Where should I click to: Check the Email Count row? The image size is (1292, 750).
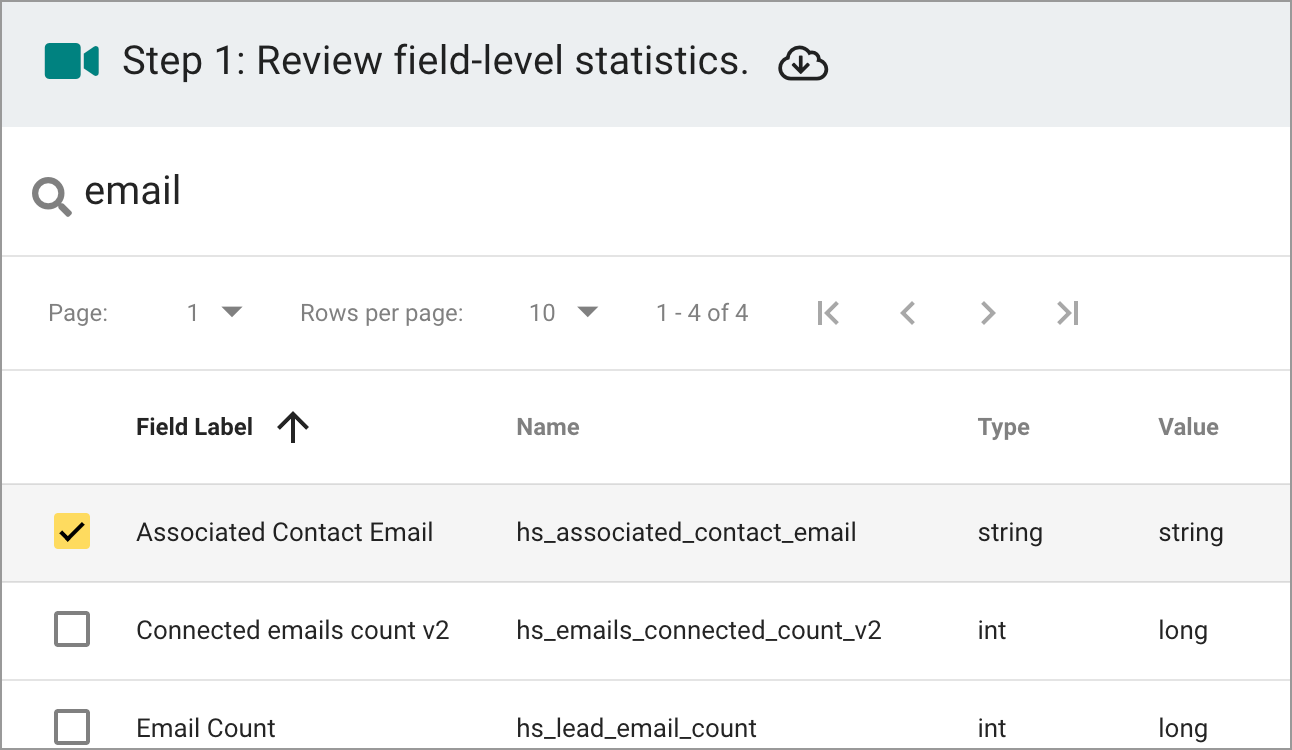[x=71, y=727]
